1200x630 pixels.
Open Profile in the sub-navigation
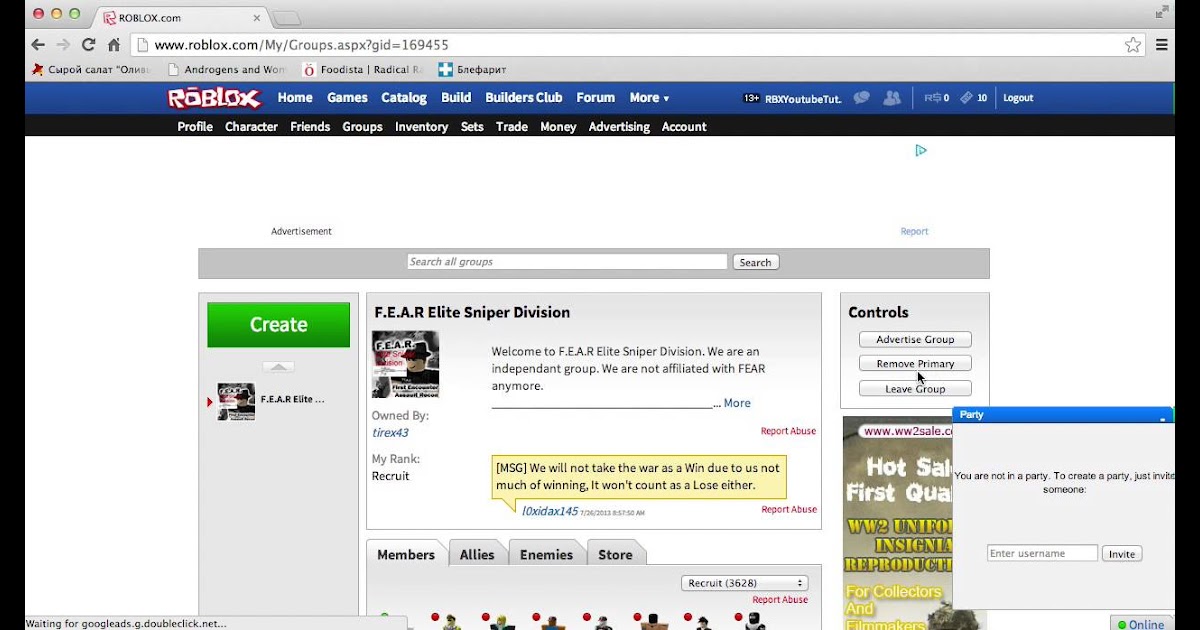click(x=195, y=127)
